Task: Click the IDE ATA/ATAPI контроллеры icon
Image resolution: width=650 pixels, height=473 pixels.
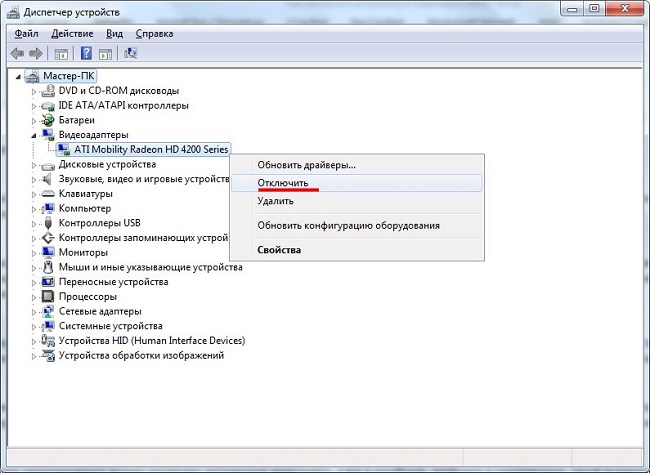Action: (48, 106)
